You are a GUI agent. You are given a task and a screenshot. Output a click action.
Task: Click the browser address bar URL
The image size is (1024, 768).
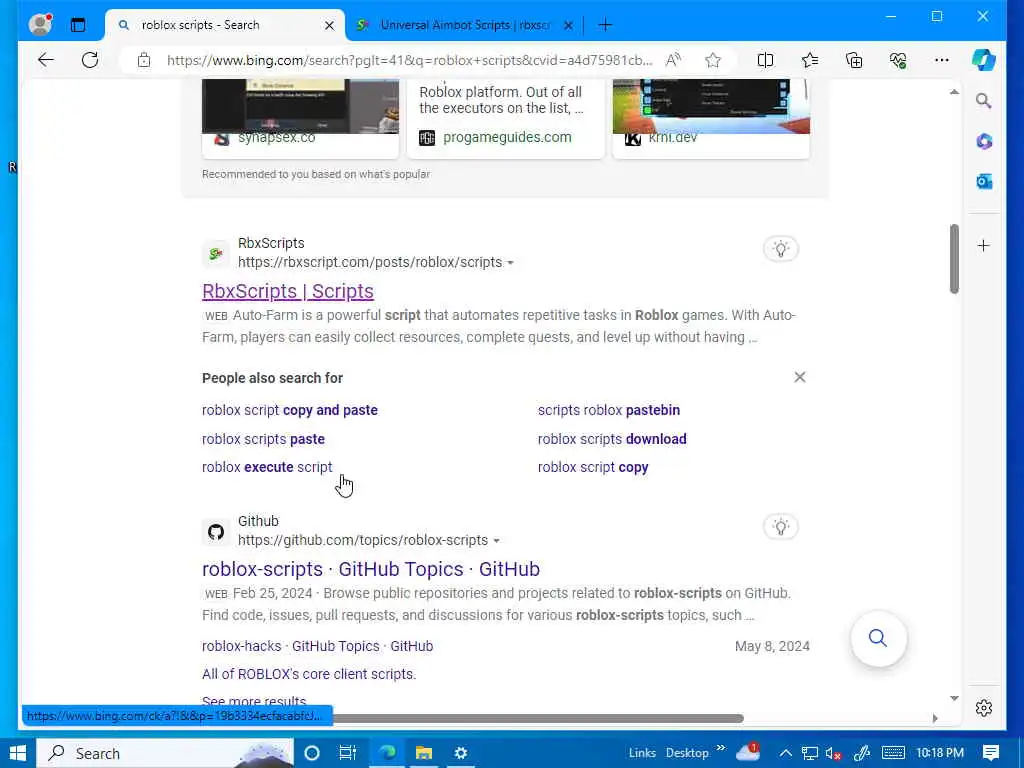409,60
